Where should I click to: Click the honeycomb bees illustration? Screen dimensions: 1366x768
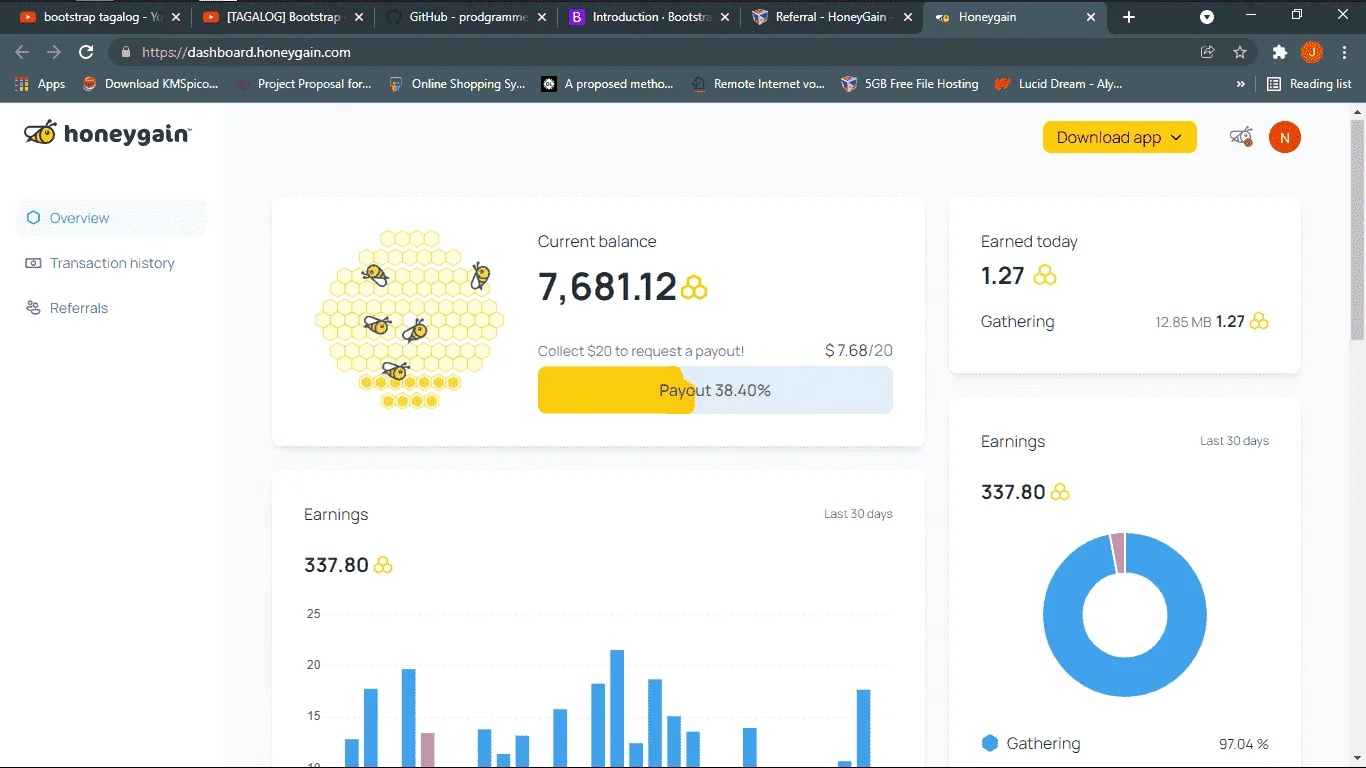409,319
